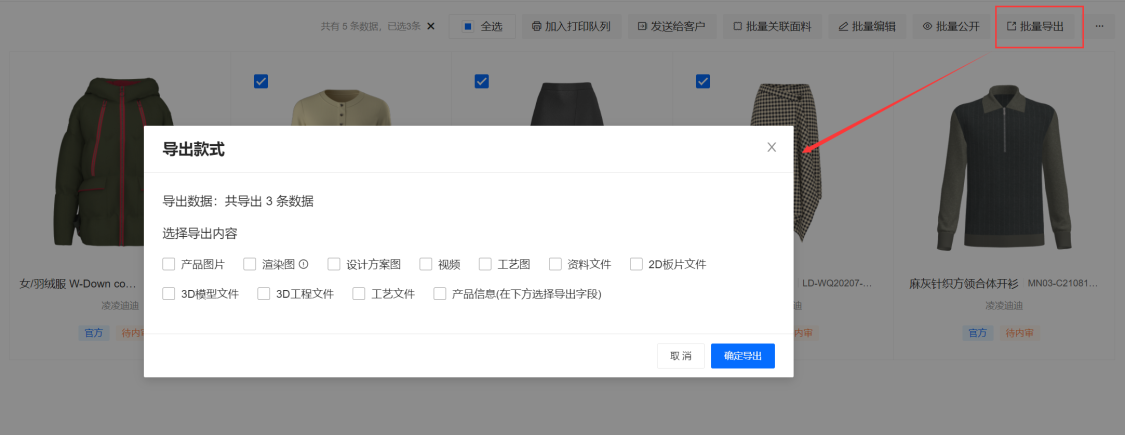The width and height of the screenshot is (1125, 435).
Task: Check the 产品图片 checkbox
Action: coord(168,265)
